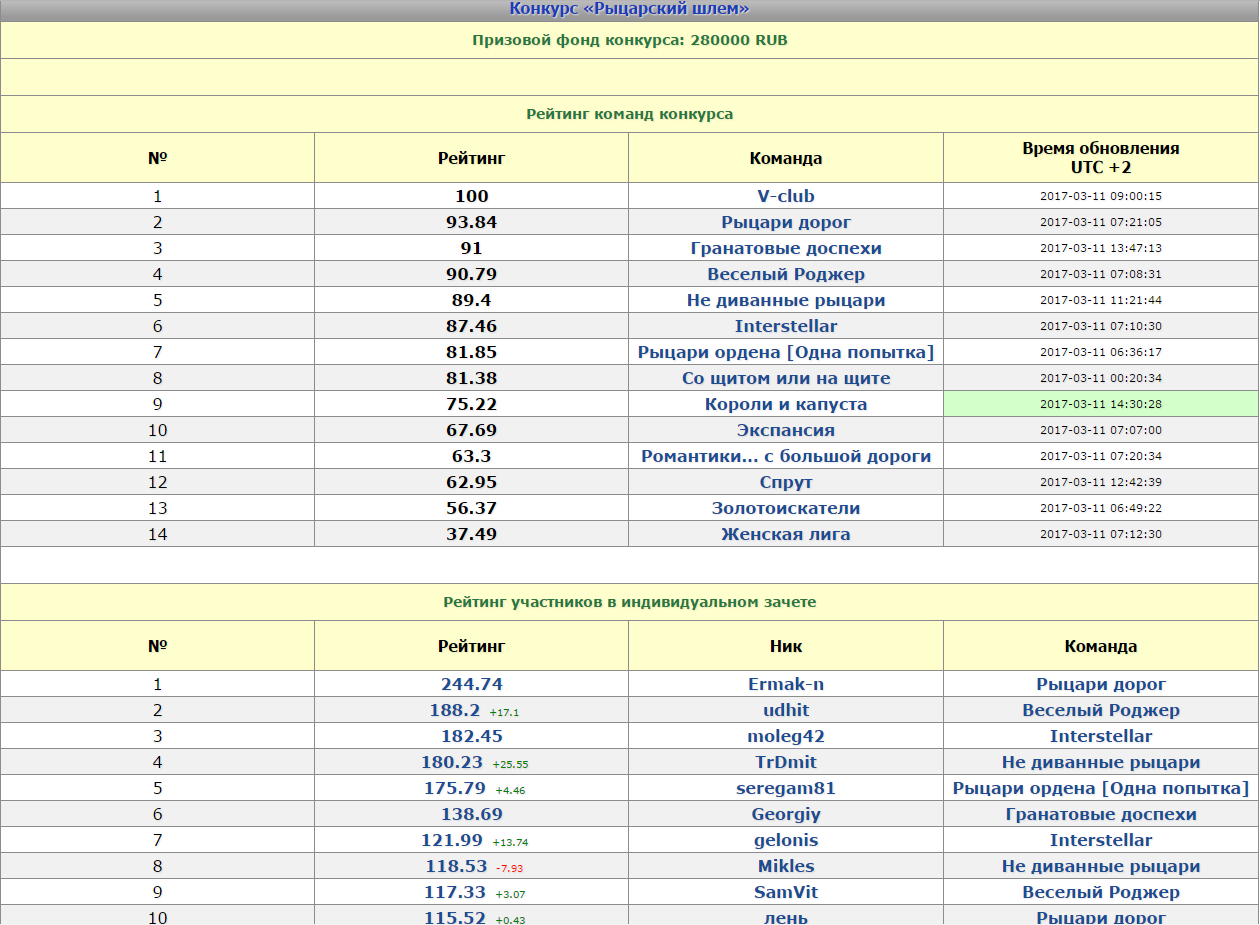The width and height of the screenshot is (1260, 925).
Task: Select Не диванные рыцари ranked fifth in teams
Action: [786, 300]
